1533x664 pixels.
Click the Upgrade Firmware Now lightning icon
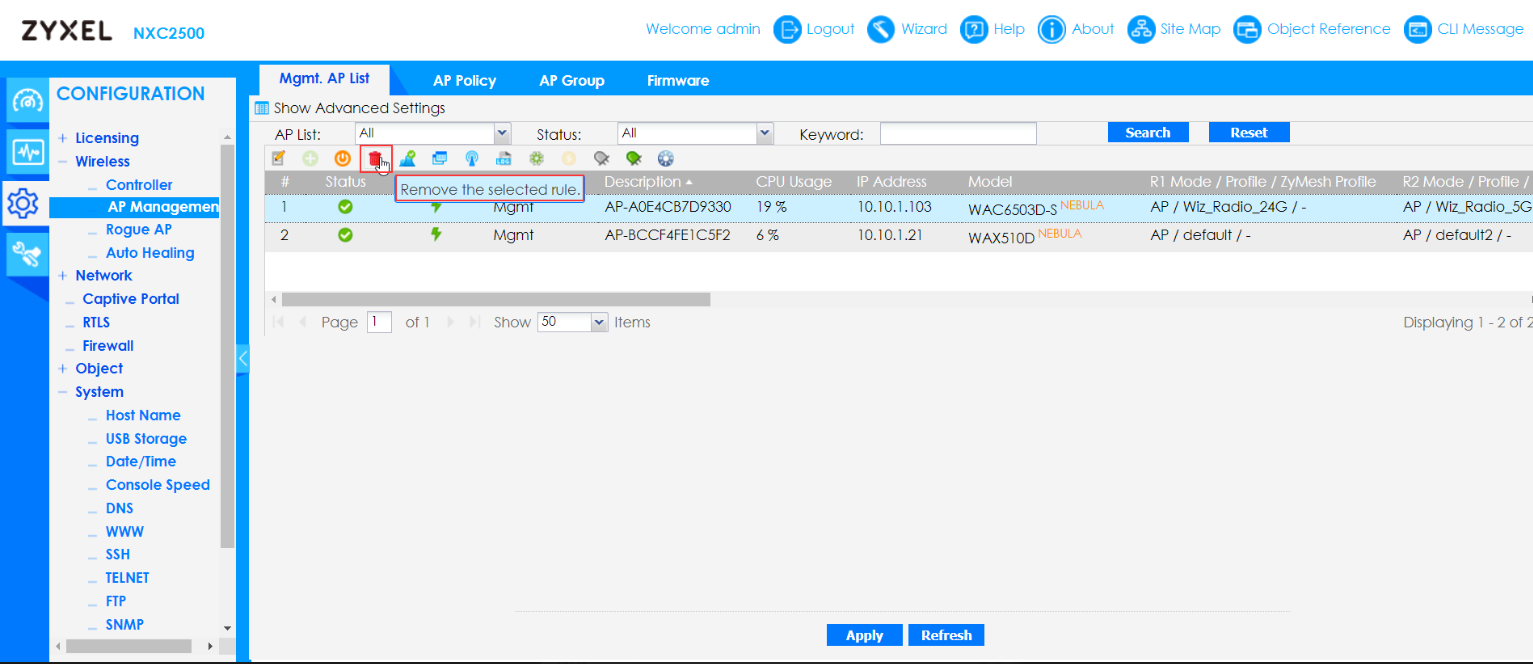pos(568,158)
